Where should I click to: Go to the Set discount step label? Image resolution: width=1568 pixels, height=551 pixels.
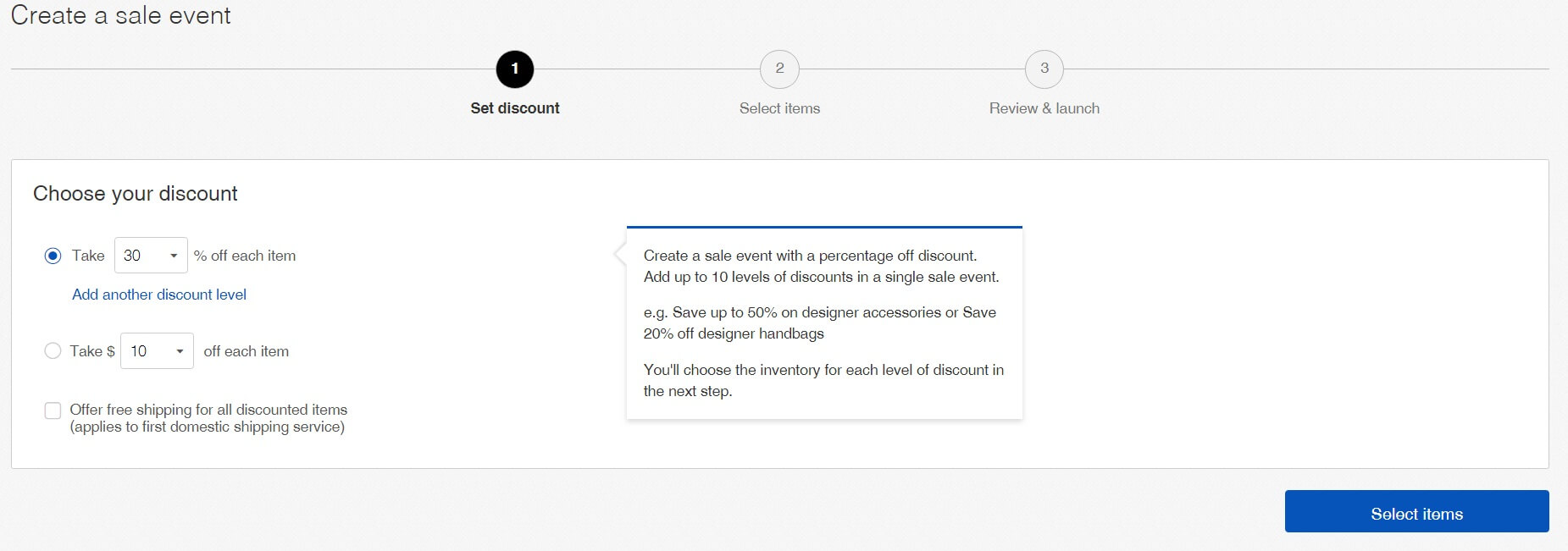tap(515, 108)
